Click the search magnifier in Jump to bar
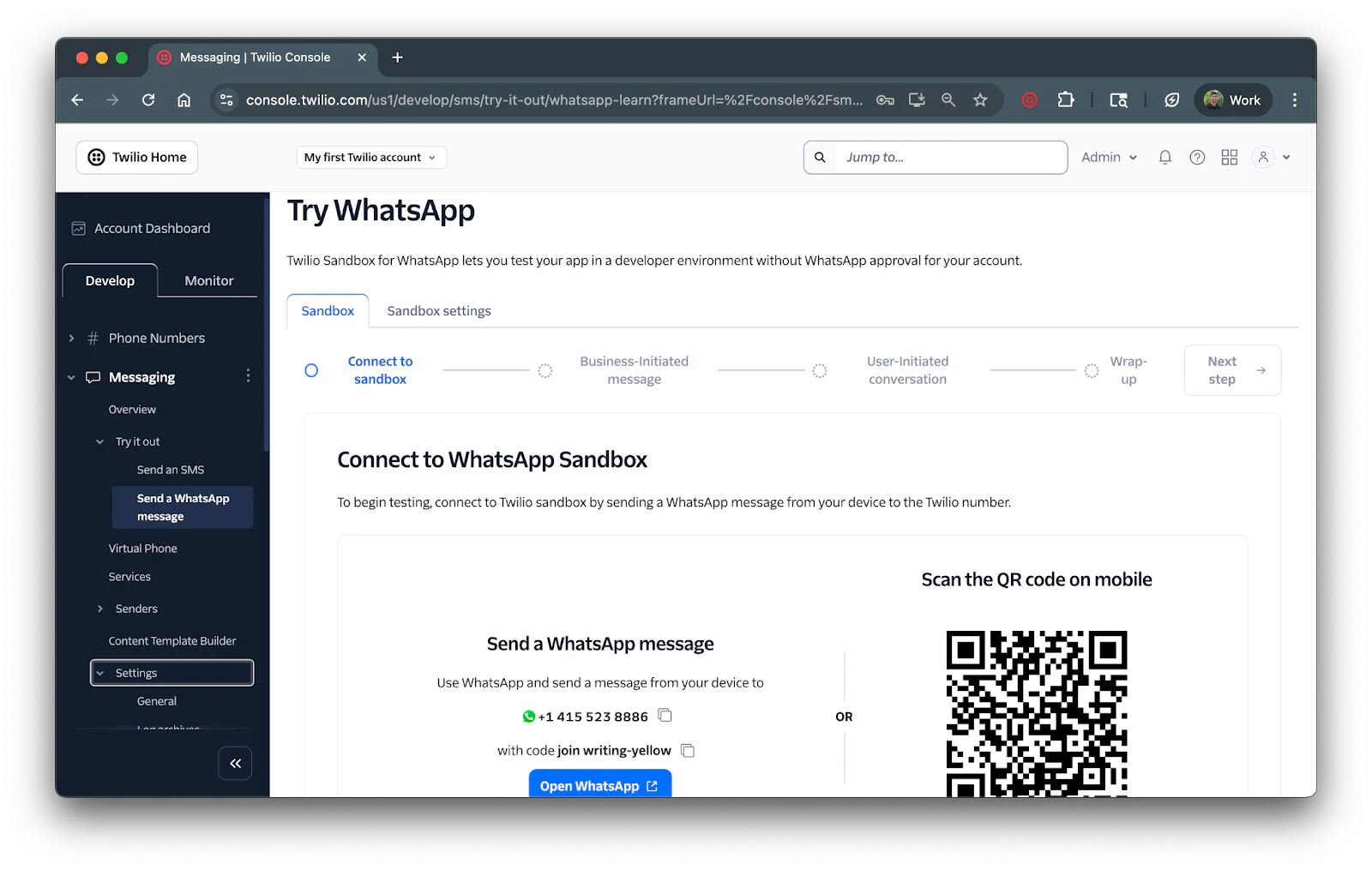The width and height of the screenshot is (1372, 870). (819, 157)
